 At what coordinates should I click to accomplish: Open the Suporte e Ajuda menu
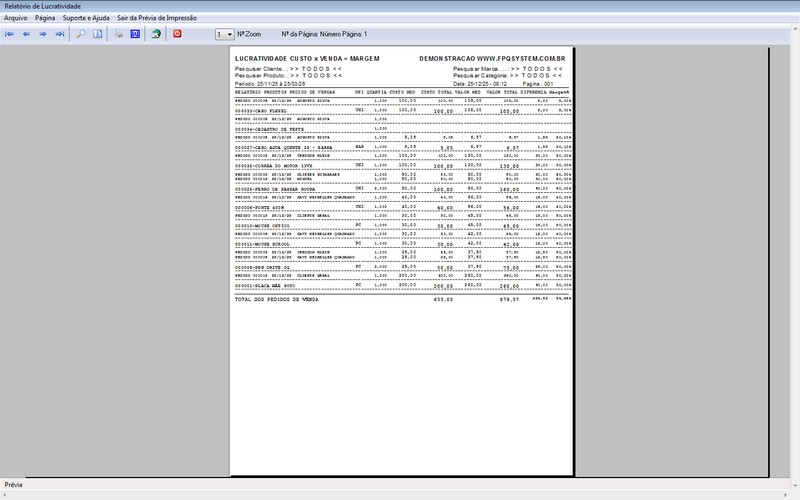coord(86,18)
